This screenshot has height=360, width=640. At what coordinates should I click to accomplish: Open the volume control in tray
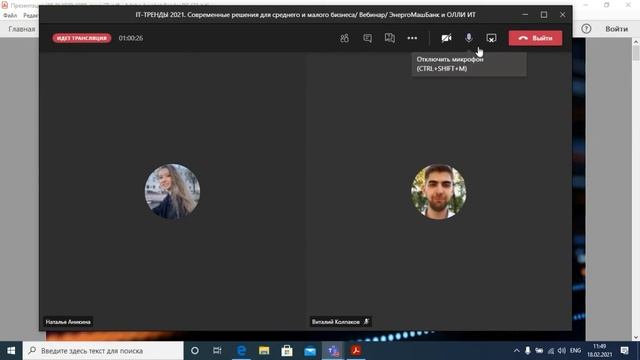pos(562,351)
